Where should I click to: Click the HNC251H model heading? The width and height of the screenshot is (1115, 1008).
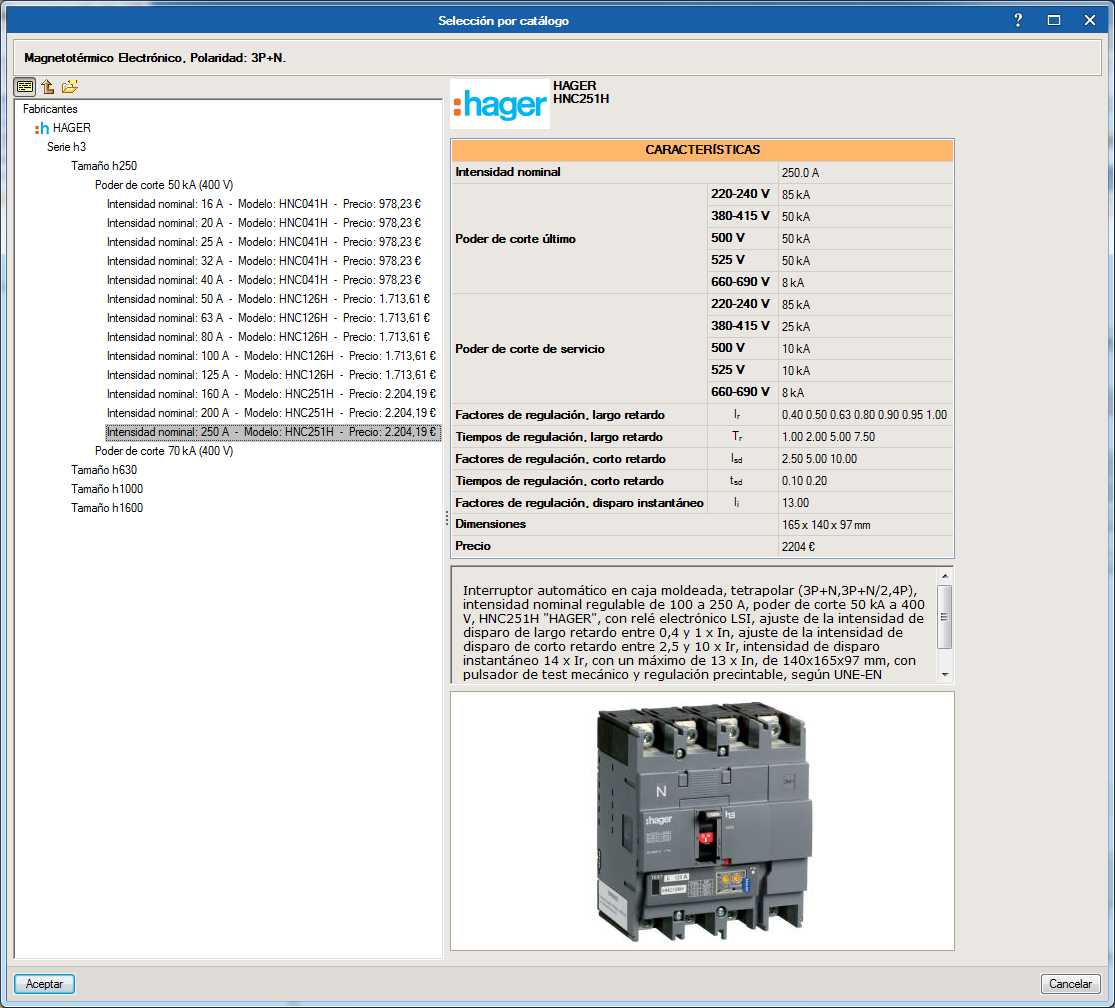tap(581, 99)
